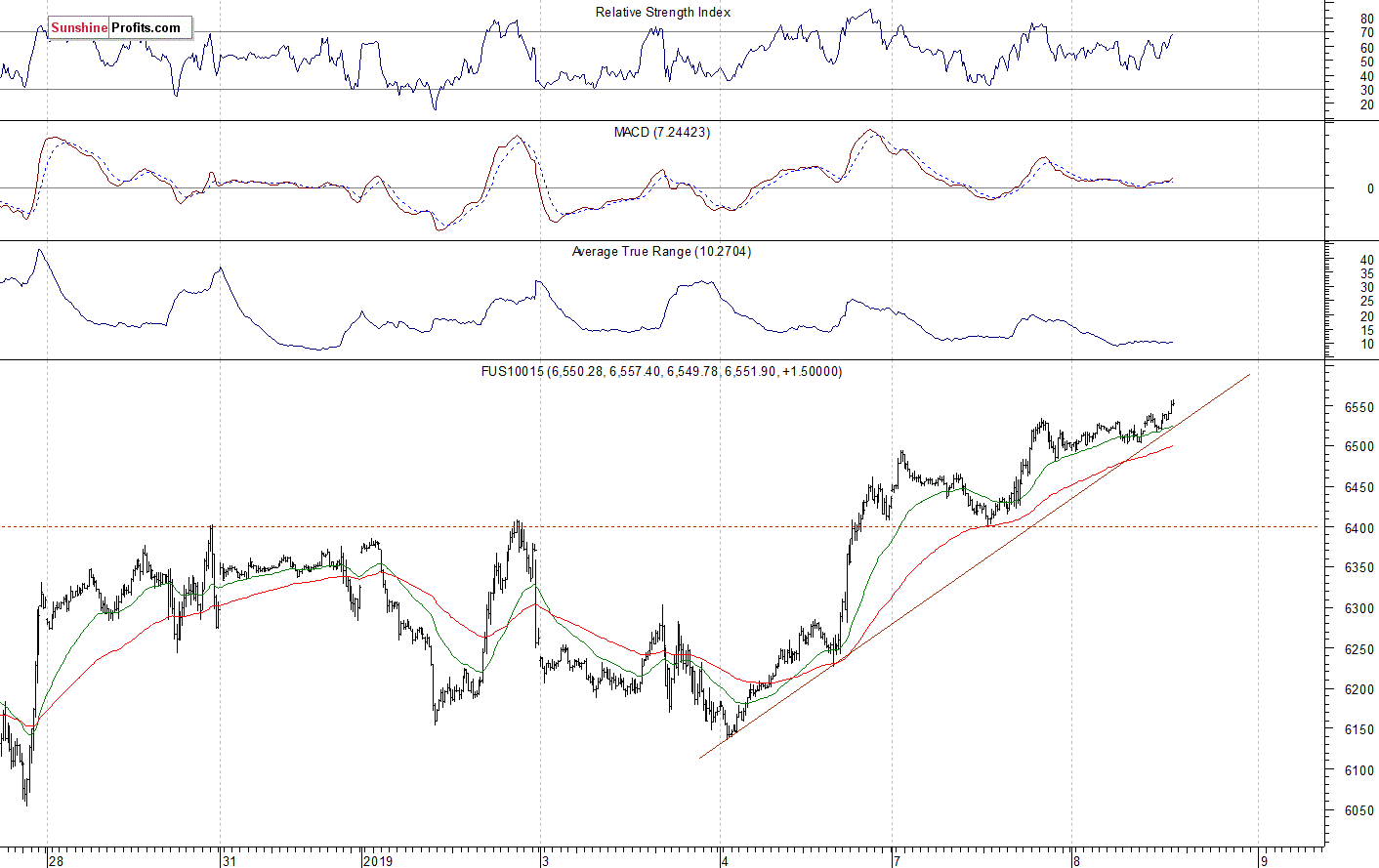This screenshot has height=868, width=1379.
Task: Click the ATR 25 axis value
Action: [1366, 302]
